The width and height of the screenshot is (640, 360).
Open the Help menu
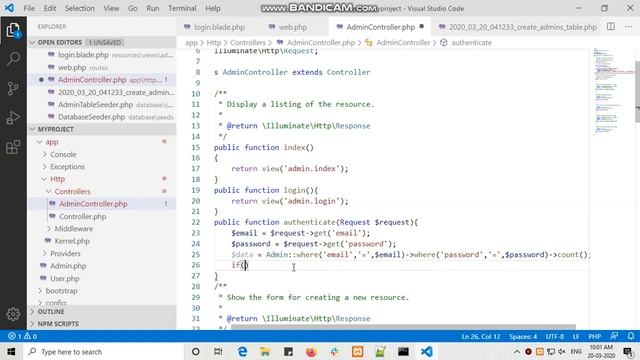pyautogui.click(x=213, y=8)
